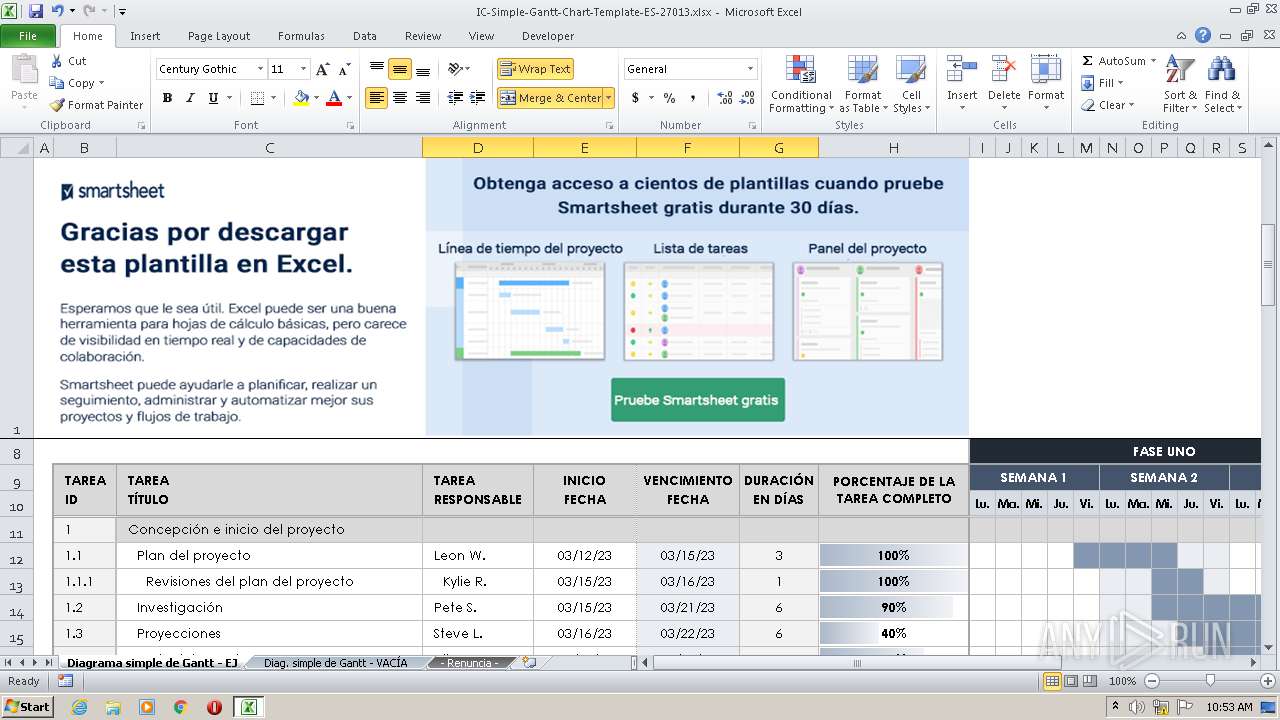This screenshot has width=1280, height=720.
Task: Apply the yellow fill color bucket
Action: [x=300, y=98]
